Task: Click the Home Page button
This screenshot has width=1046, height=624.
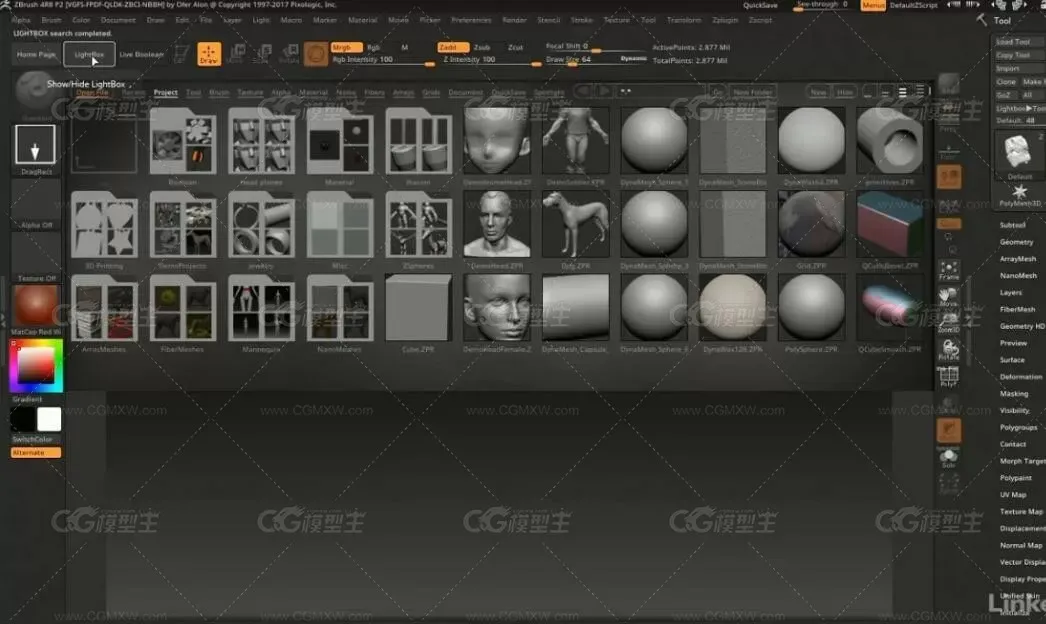Action: (36, 54)
